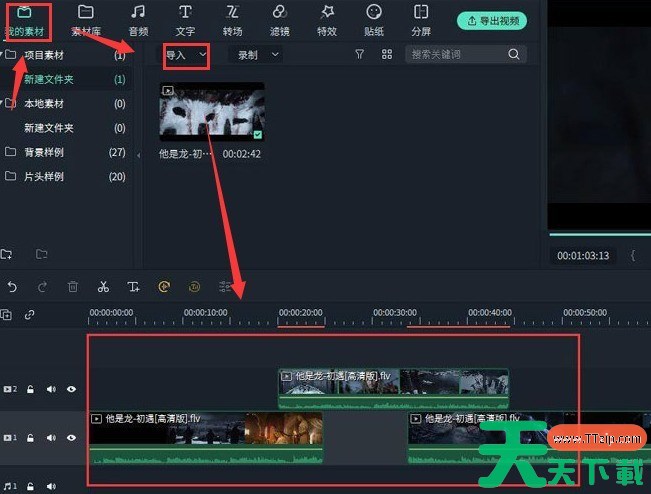Click the undo arrow in timeline toolbar
The image size is (651, 494).
(x=12, y=287)
